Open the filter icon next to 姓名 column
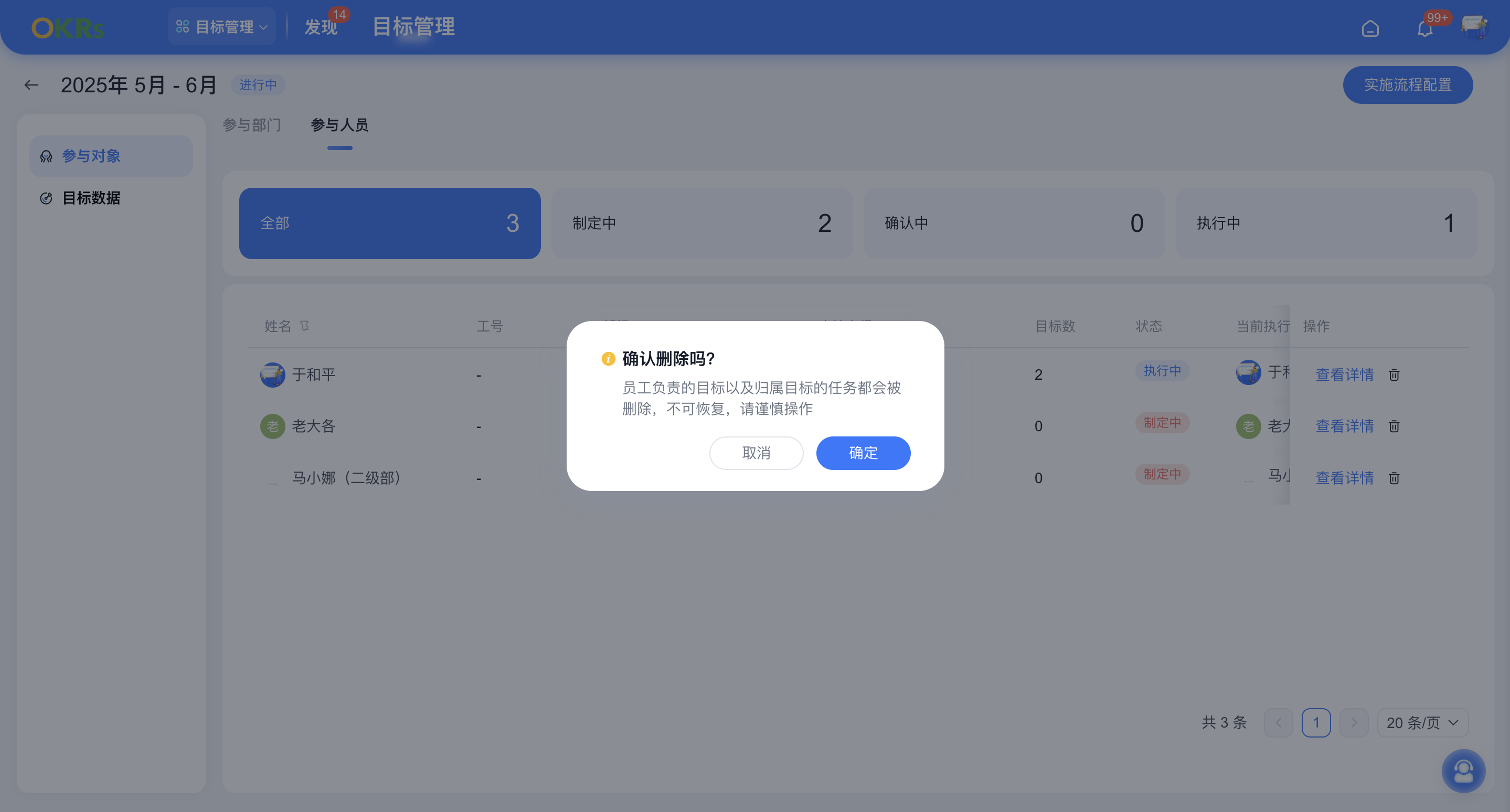This screenshot has height=812, width=1510. (x=305, y=326)
